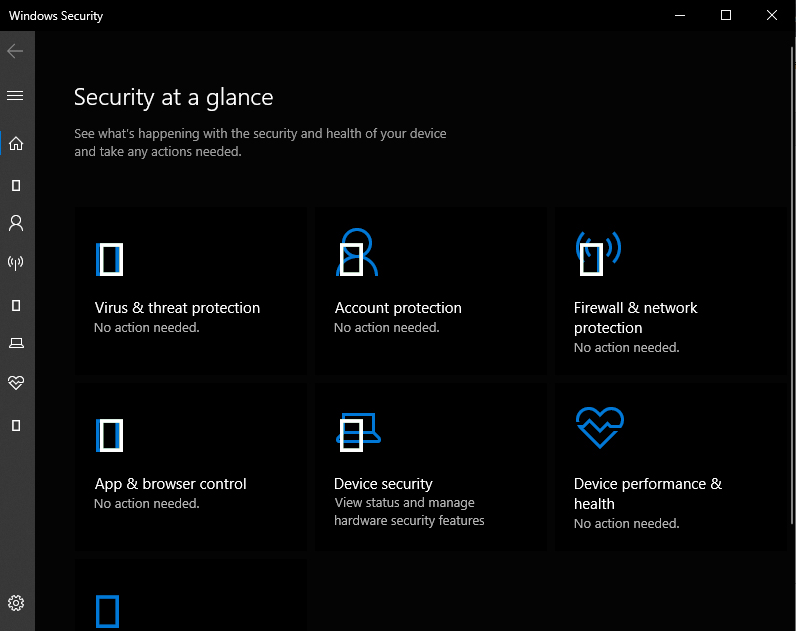
Task: Click the Device security tile laptop icon
Action: point(358,431)
